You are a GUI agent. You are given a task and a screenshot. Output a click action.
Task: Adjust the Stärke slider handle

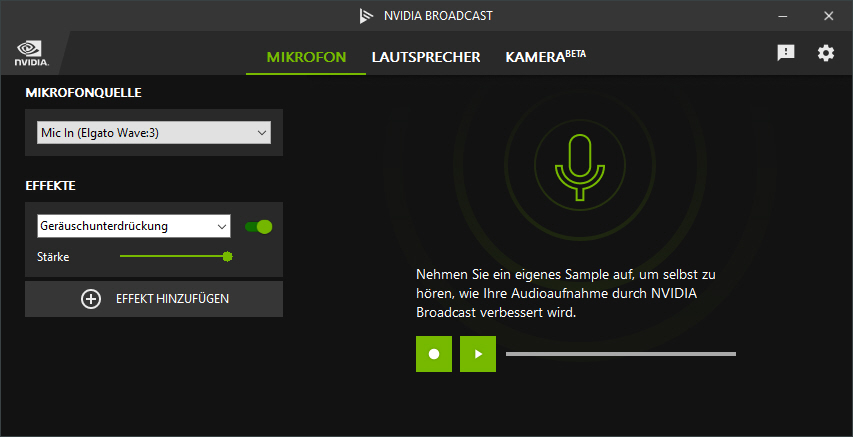pyautogui.click(x=227, y=256)
